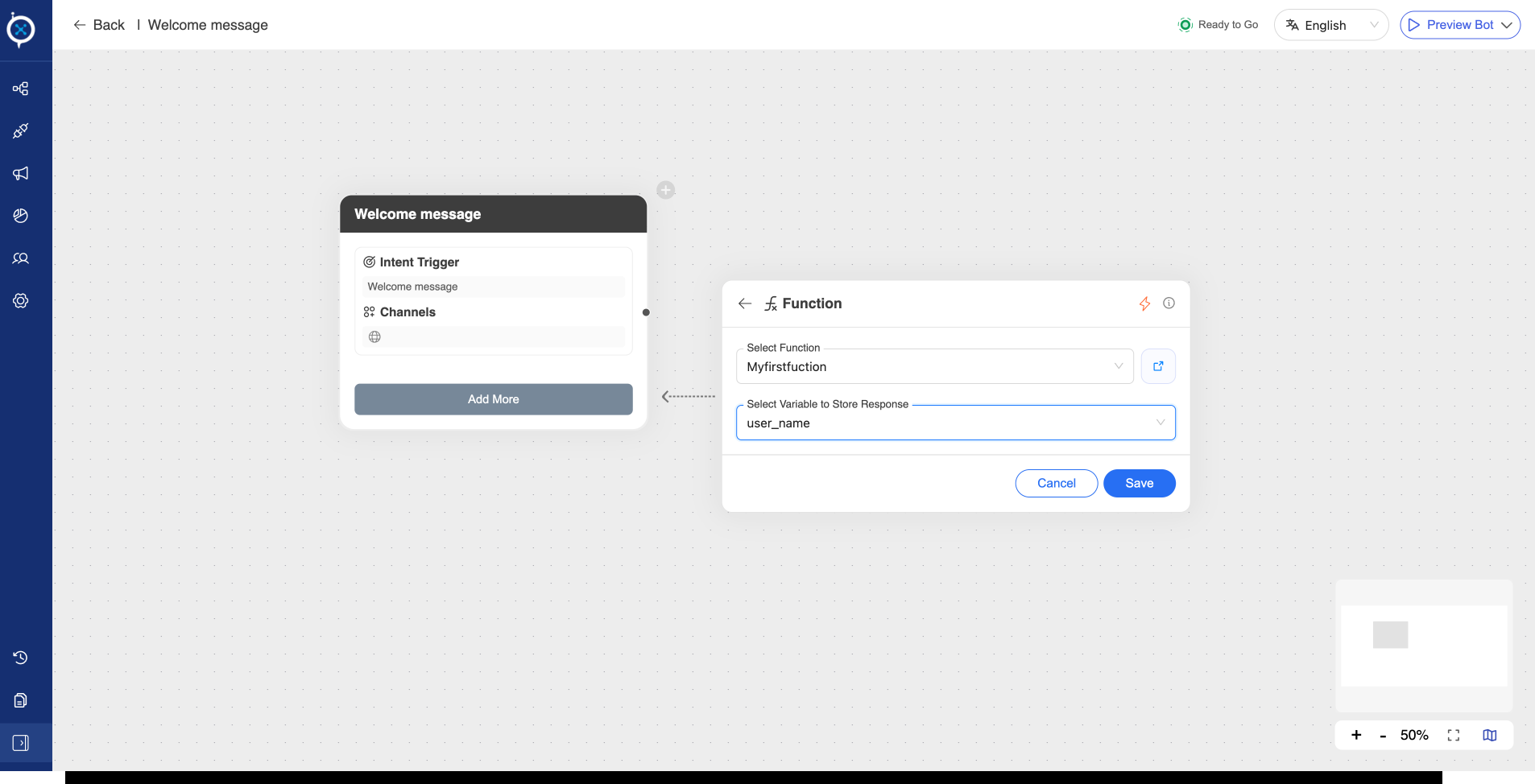Click the Channels heading in node
Image resolution: width=1535 pixels, height=784 pixels.
[x=408, y=312]
